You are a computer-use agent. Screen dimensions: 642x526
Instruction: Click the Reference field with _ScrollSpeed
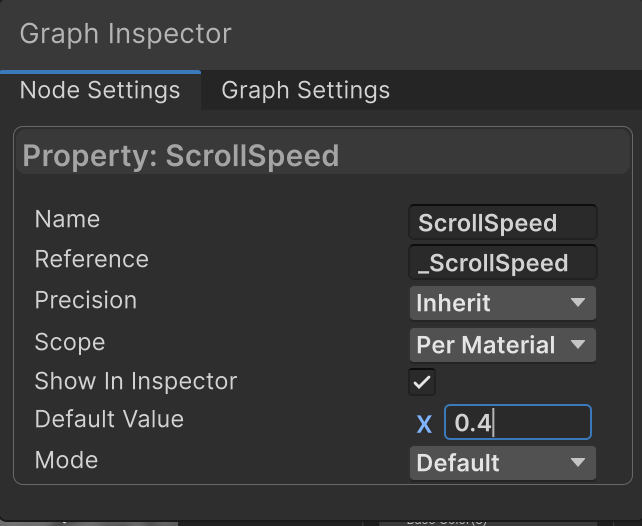click(x=502, y=263)
